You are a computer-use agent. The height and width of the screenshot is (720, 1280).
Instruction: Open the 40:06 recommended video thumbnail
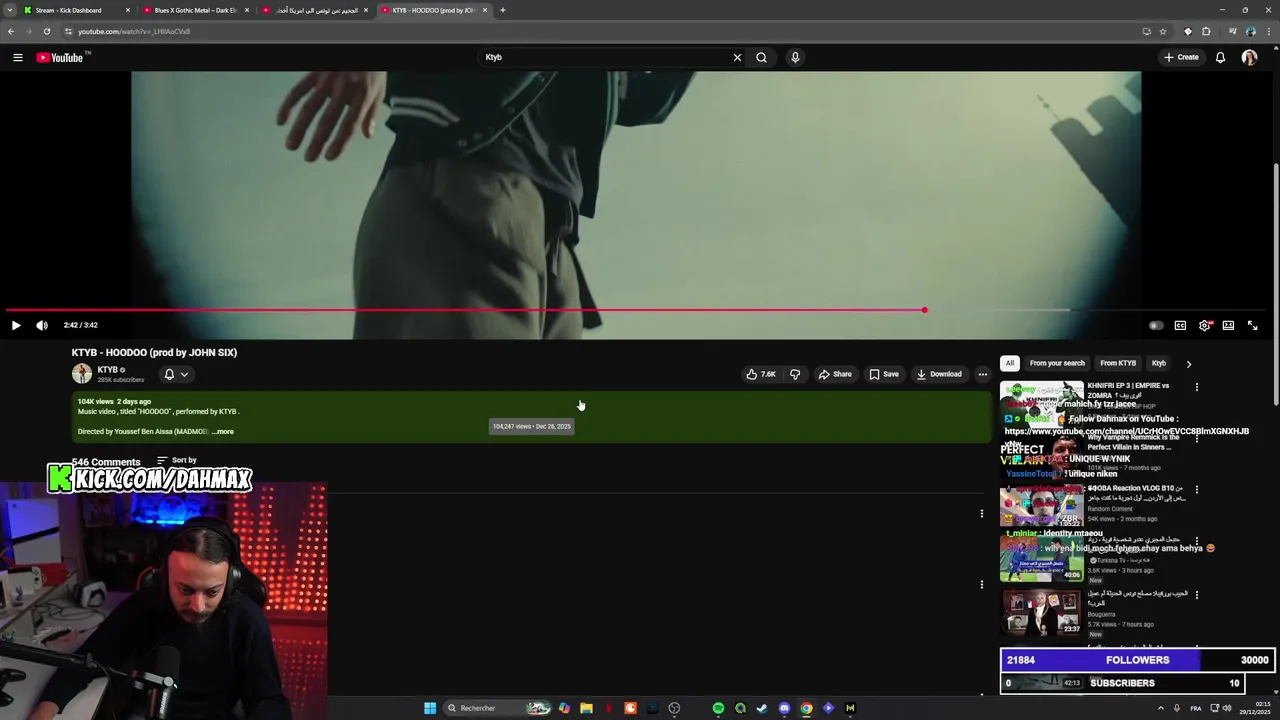pyautogui.click(x=1041, y=558)
